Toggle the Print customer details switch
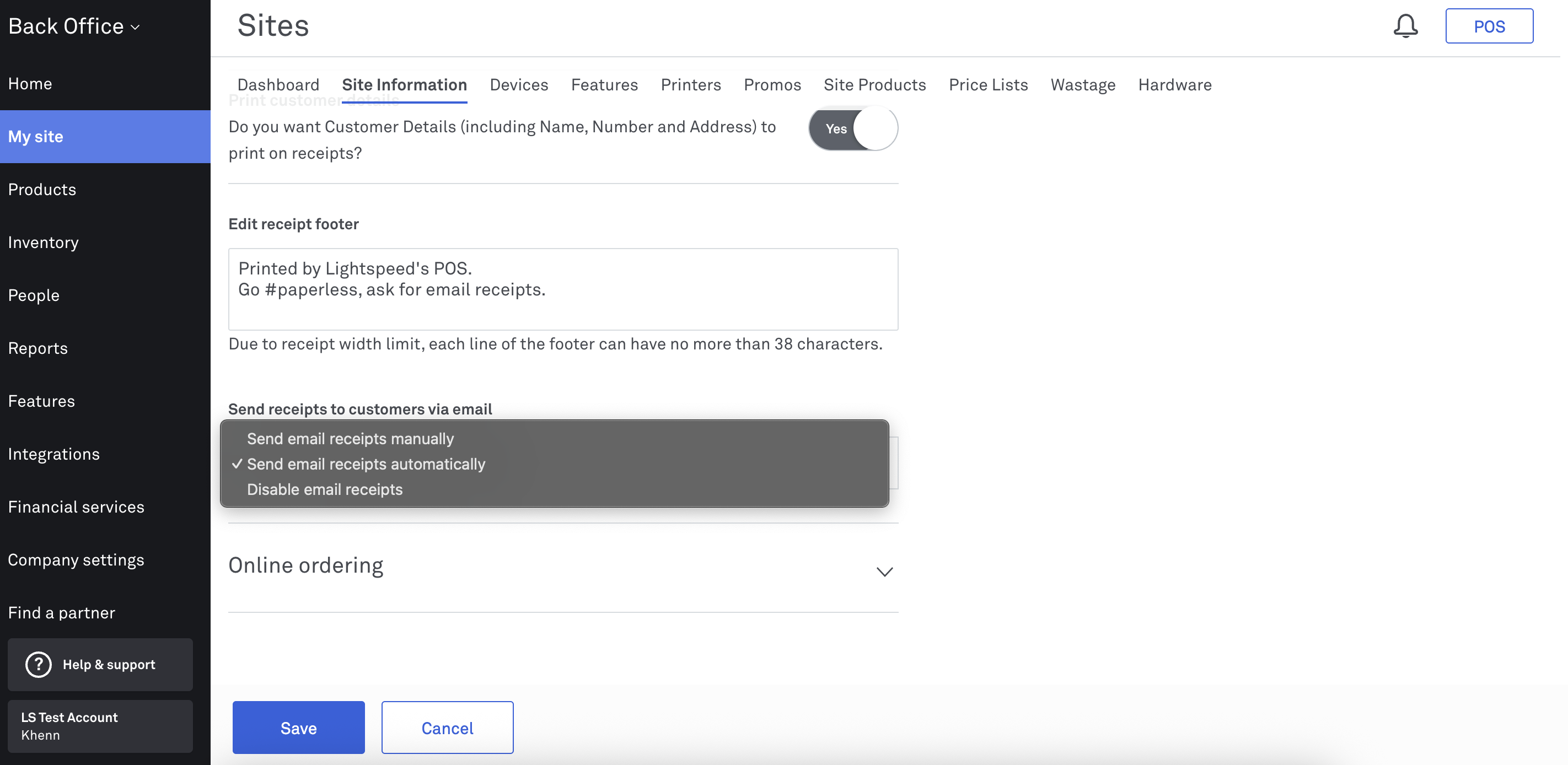1568x765 pixels. [852, 128]
